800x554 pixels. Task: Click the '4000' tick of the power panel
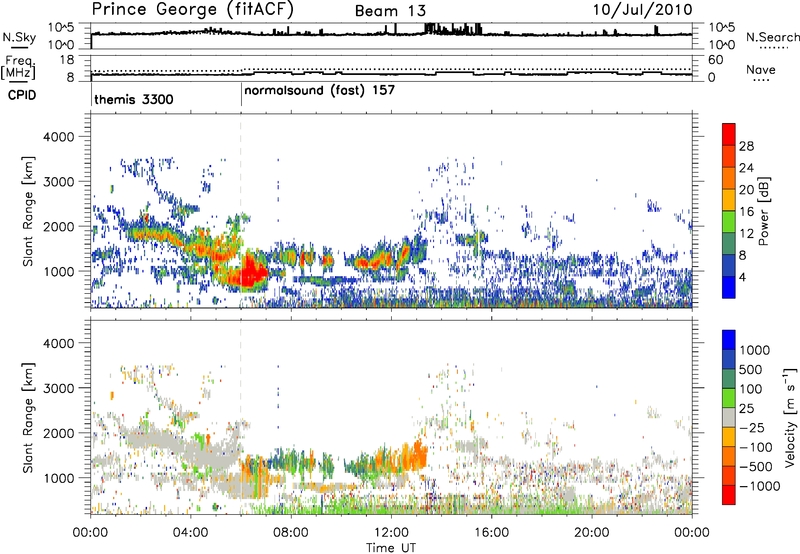click(58, 137)
